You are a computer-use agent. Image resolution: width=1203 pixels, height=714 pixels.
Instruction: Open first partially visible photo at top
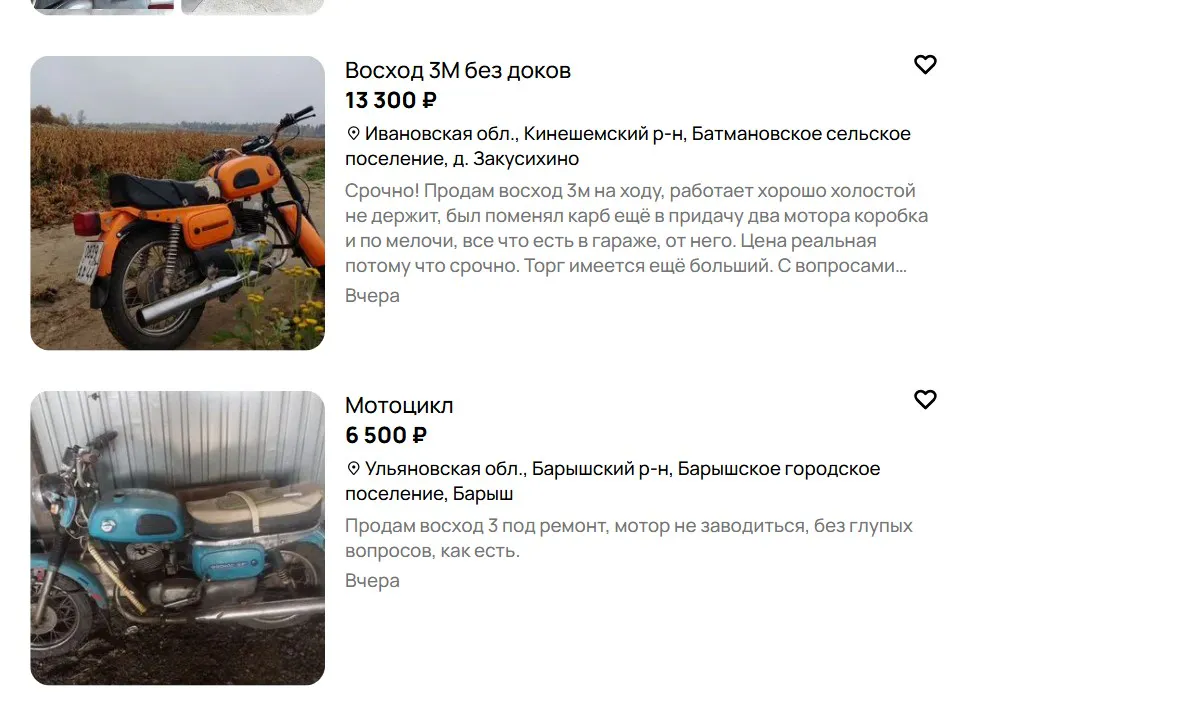click(x=102, y=7)
